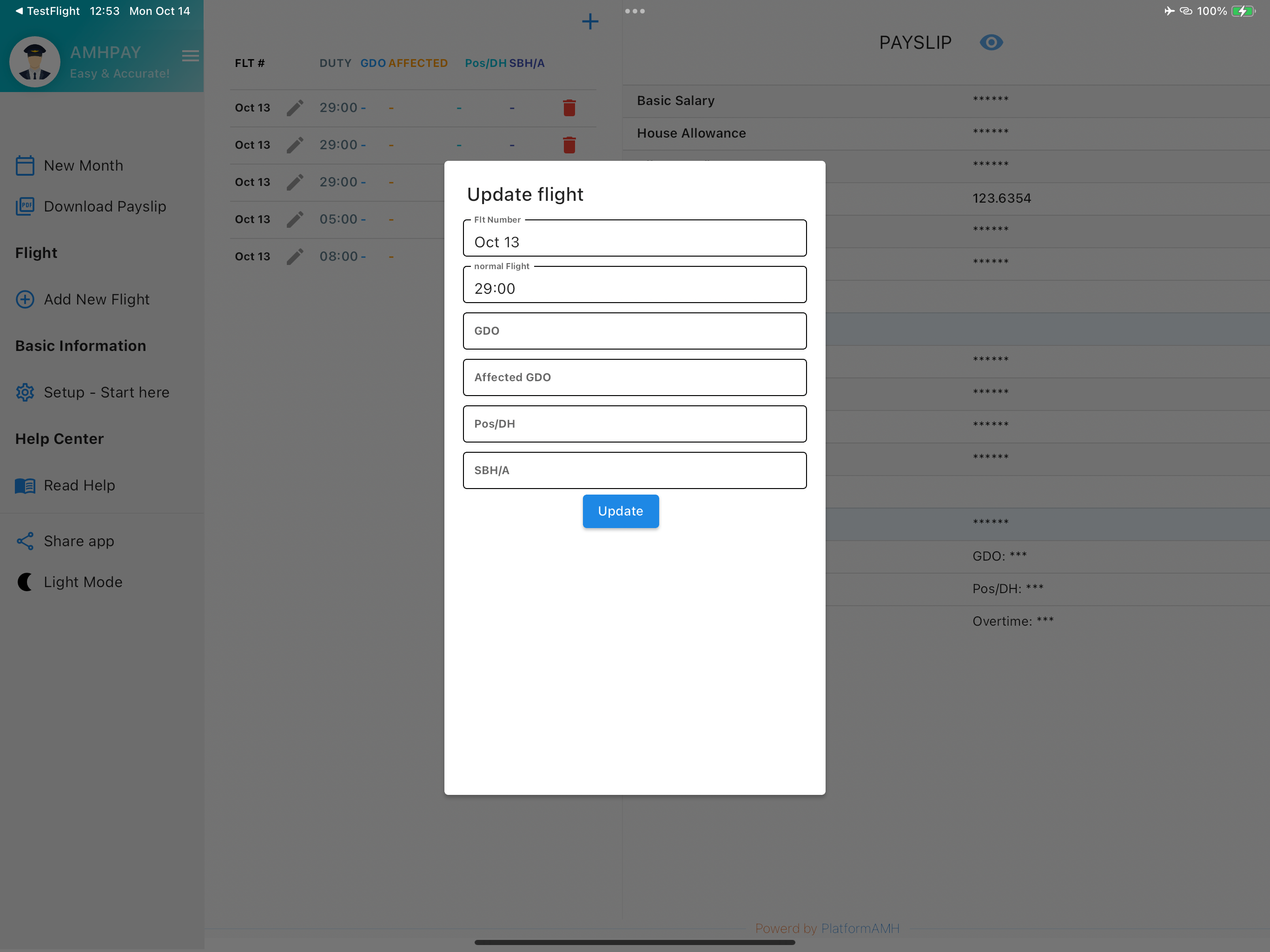Click the 05:00 duty time cell
This screenshot has width=1270, height=952.
[339, 219]
